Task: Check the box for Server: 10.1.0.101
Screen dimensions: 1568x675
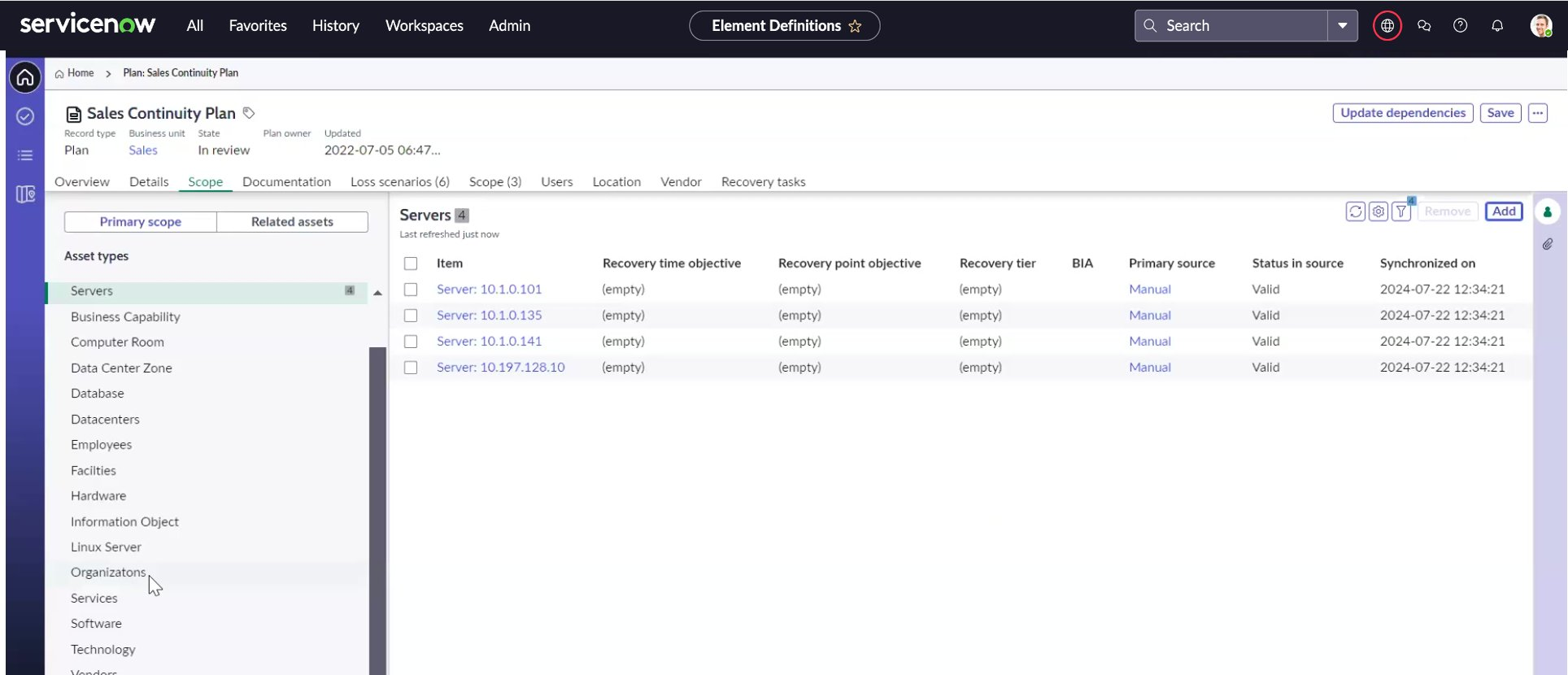Action: [x=411, y=290]
